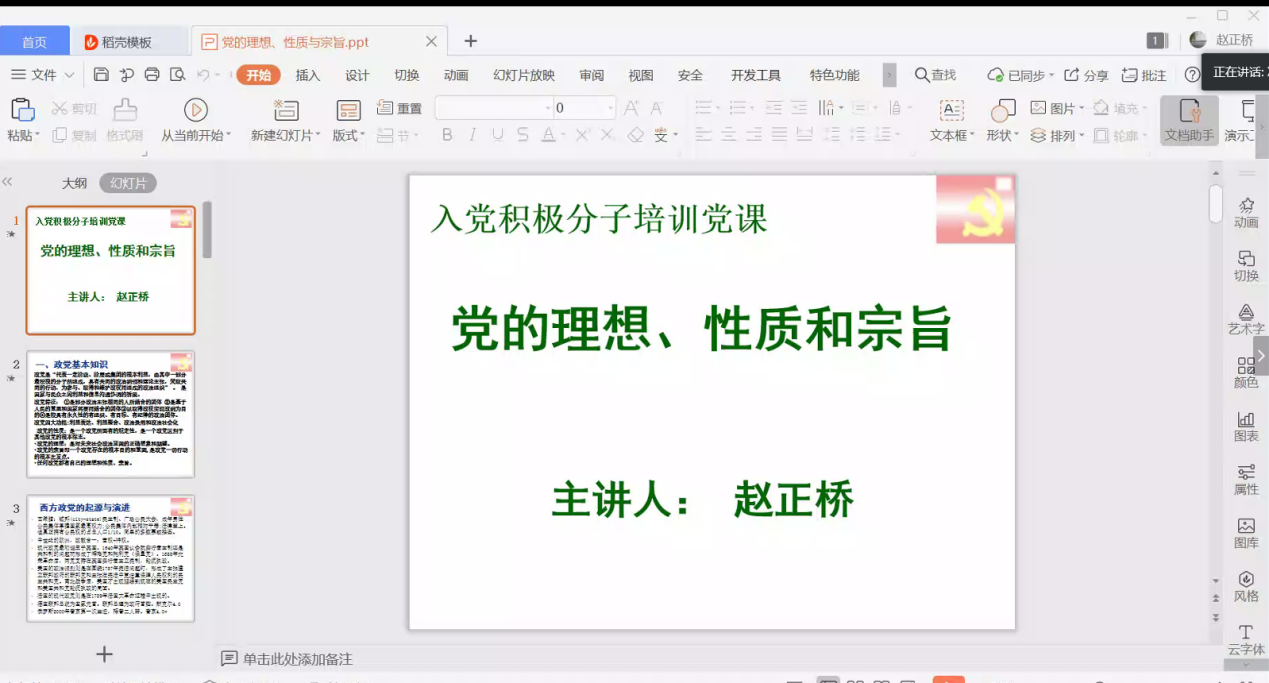Expand the 版式 layout dropdown

tap(349, 136)
